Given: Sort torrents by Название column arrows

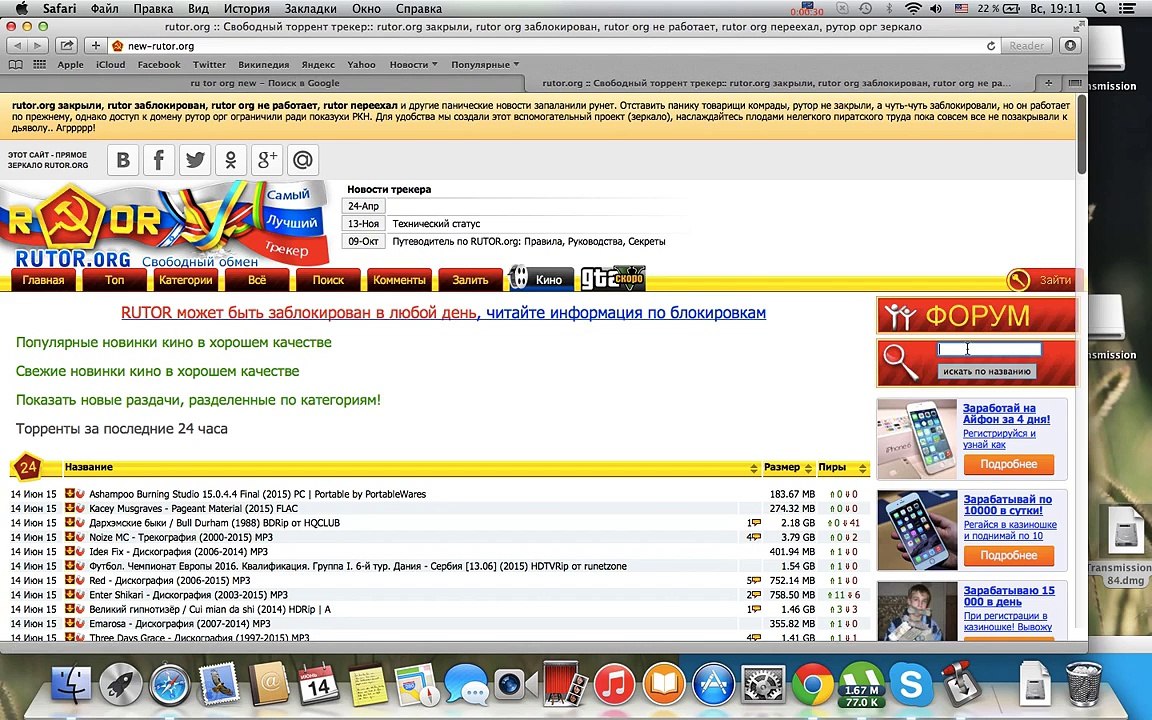Looking at the screenshot, I should click(x=754, y=468).
